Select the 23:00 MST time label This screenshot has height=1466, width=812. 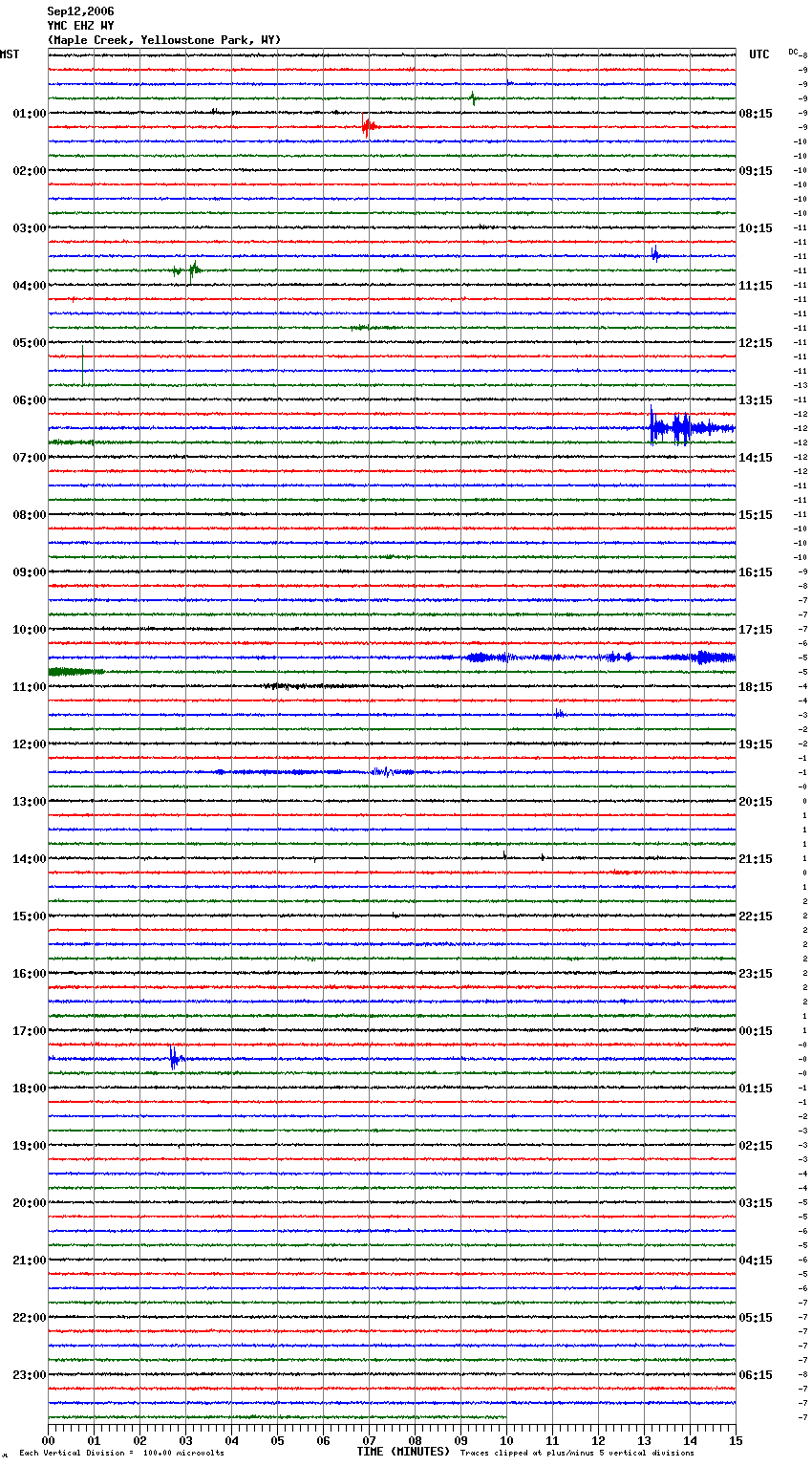click(x=30, y=1375)
